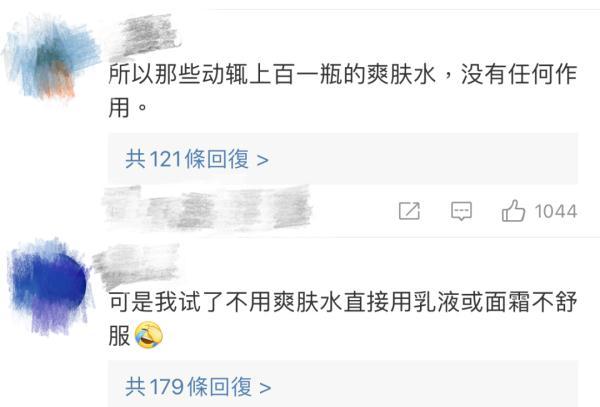Tap the blurred timestamp below the first comment
Viewport: 600px width, 407px height.
207,209
